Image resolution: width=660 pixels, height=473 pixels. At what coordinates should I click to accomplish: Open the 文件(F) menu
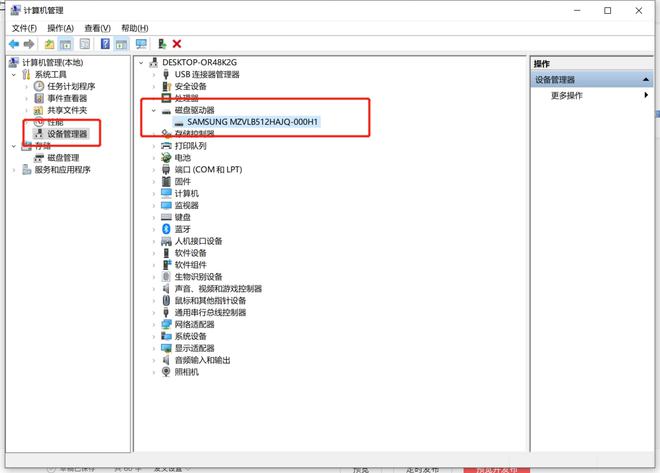click(x=24, y=28)
